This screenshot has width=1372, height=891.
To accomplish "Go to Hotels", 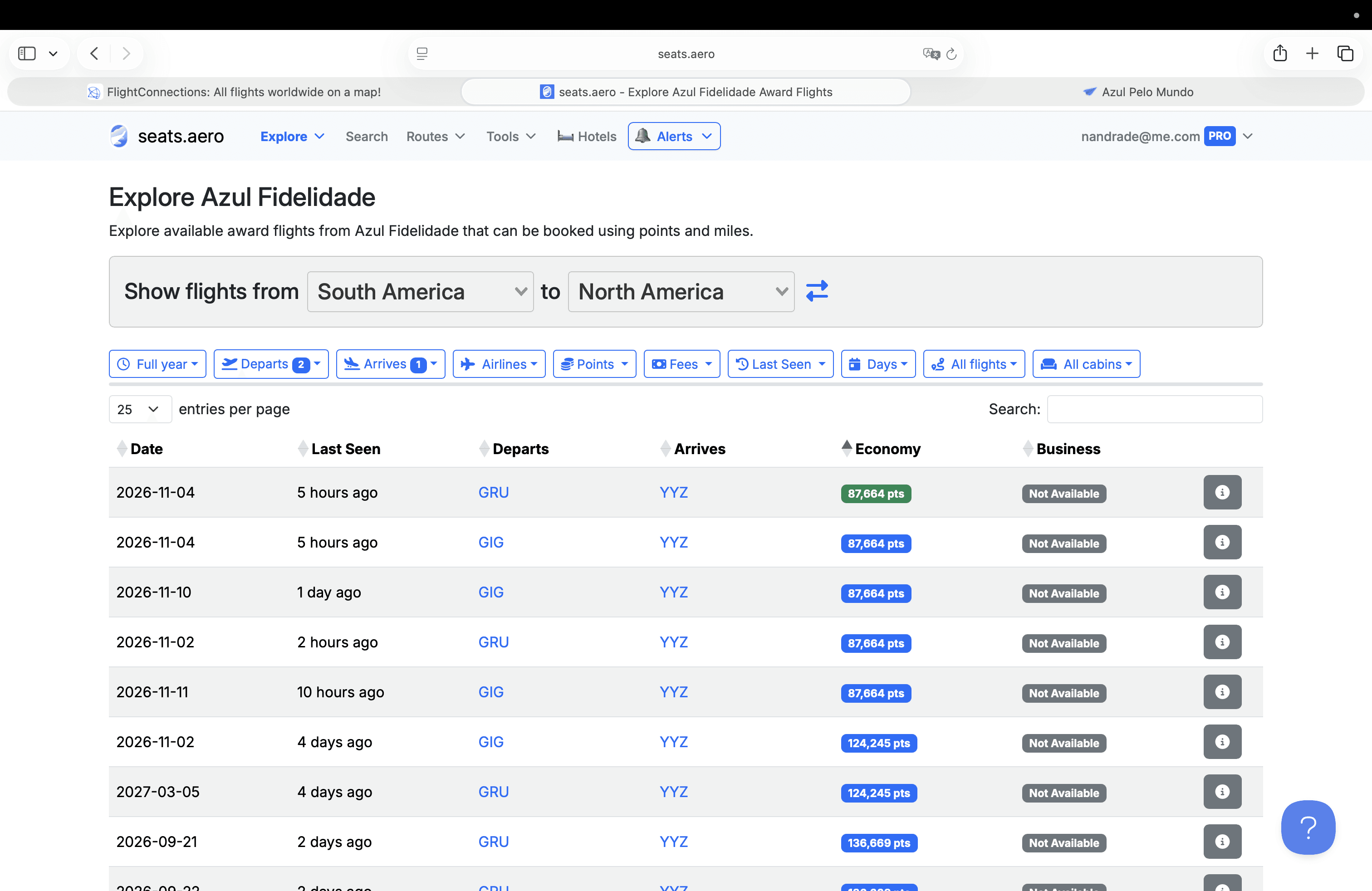I will [587, 137].
